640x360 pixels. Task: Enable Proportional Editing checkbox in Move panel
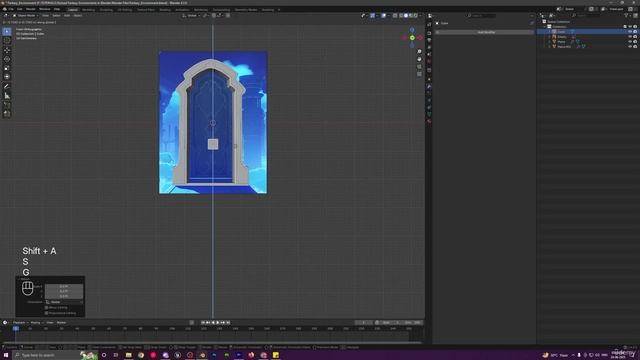[47, 313]
